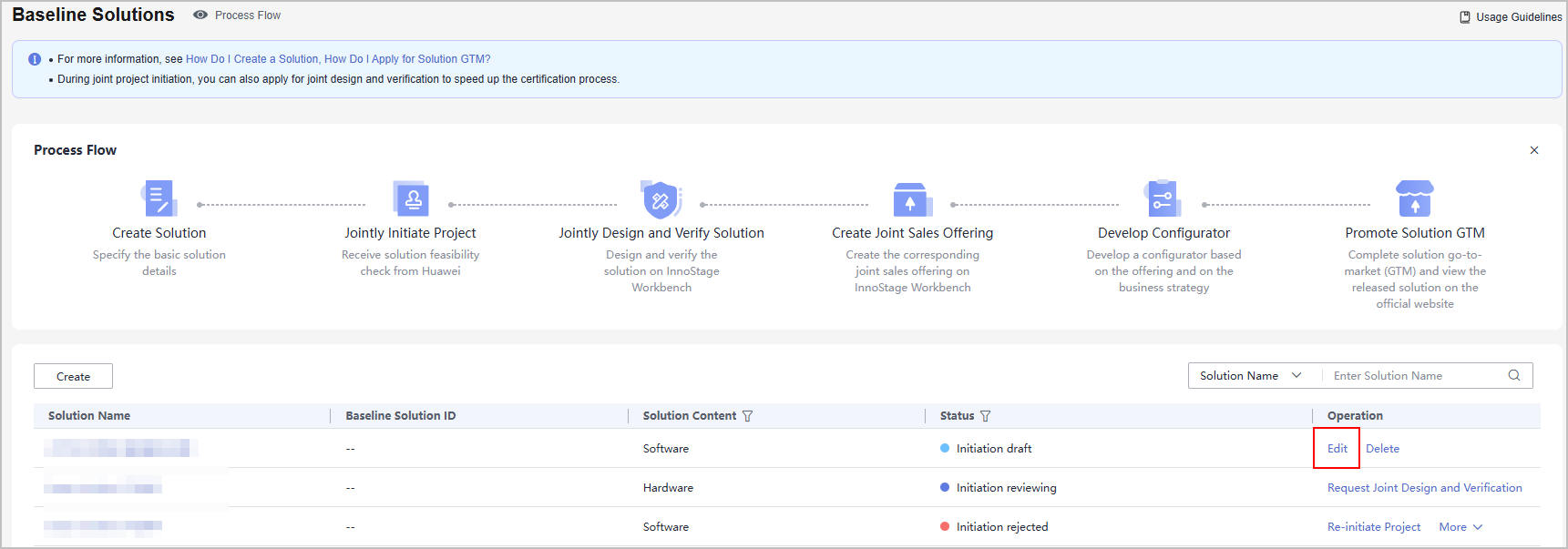Image resolution: width=1568 pixels, height=549 pixels.
Task: Filter the Solution Content column
Action: [x=748, y=416]
